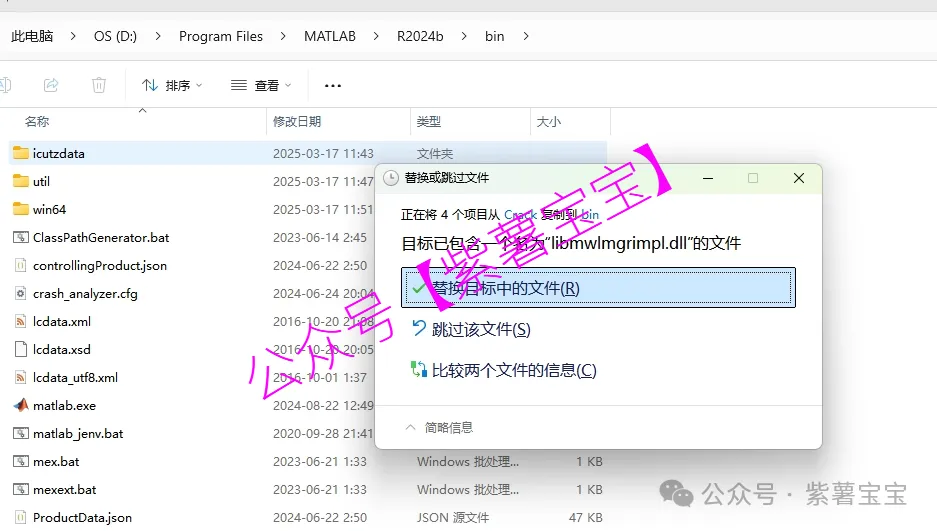
Task: Click the lcdata.xml file icon
Action: click(x=21, y=322)
